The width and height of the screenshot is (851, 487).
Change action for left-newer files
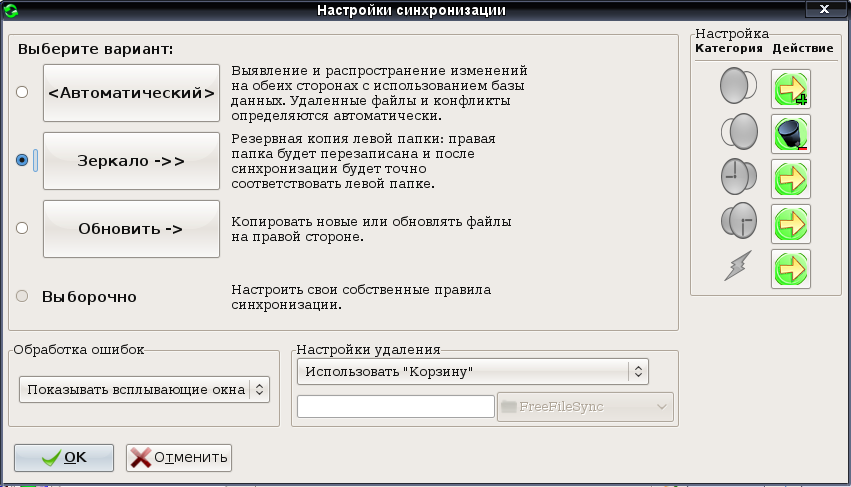tap(791, 179)
